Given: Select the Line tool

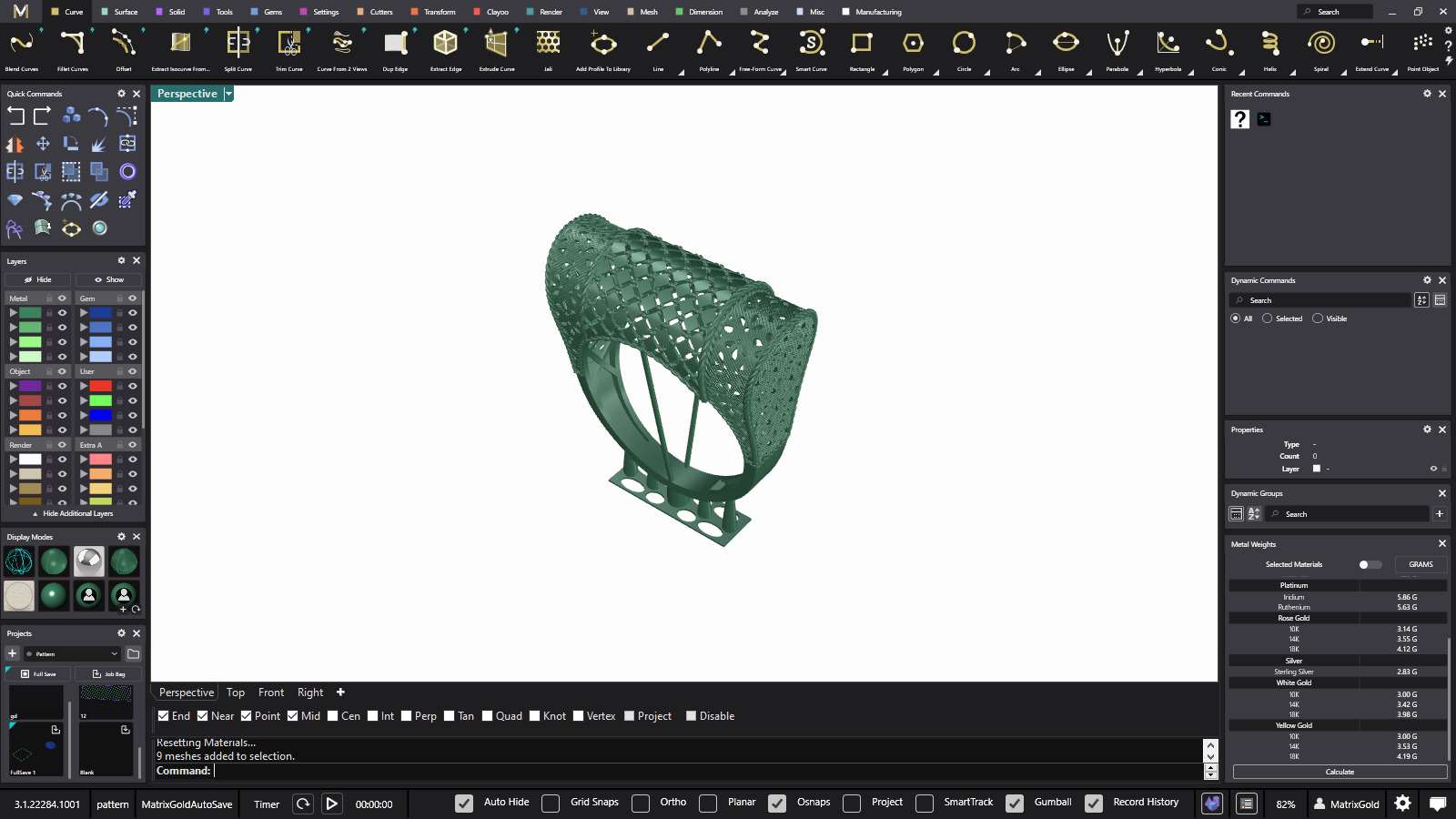Looking at the screenshot, I should pyautogui.click(x=658, y=49).
